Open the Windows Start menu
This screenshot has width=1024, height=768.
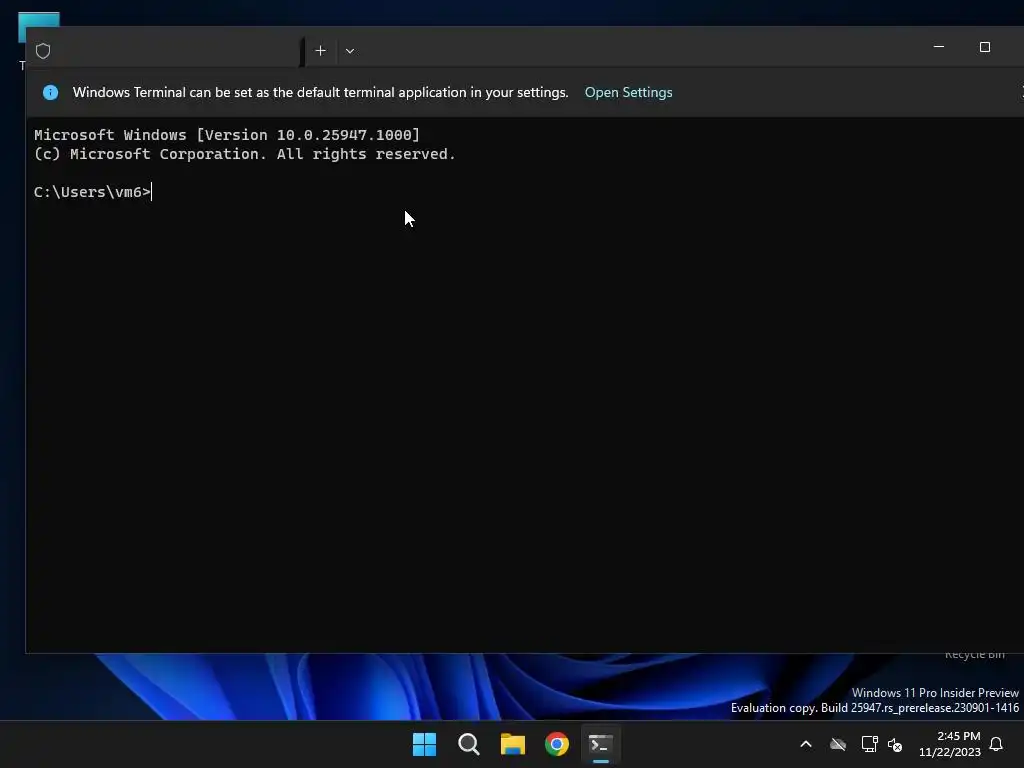tap(424, 744)
